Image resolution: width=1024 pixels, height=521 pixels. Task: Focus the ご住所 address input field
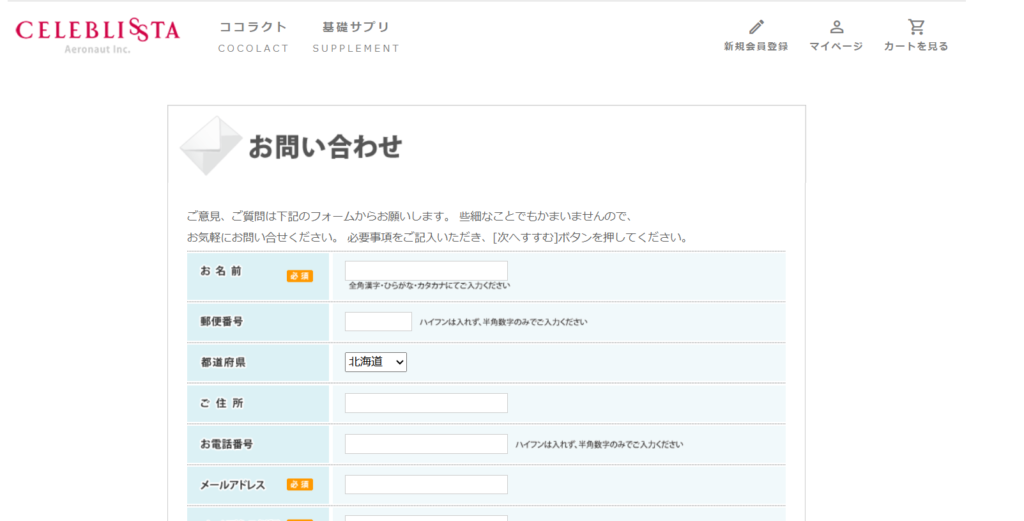coord(426,403)
